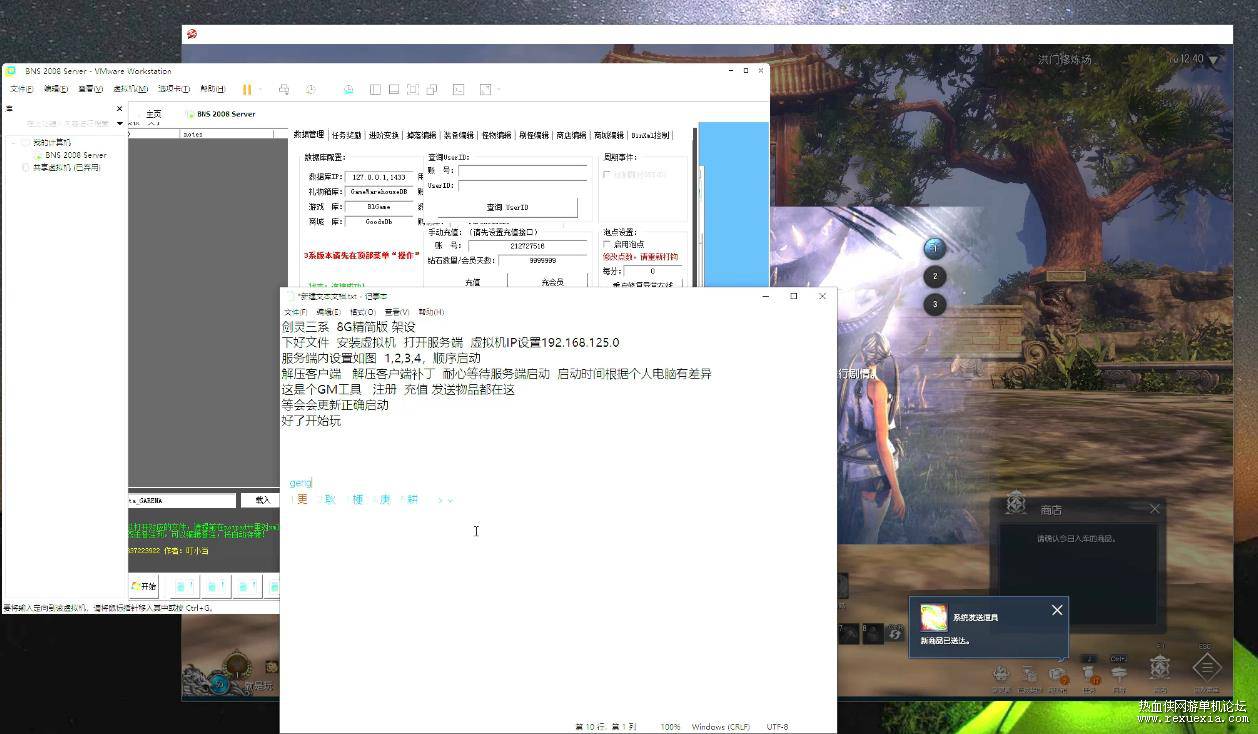1258x734 pixels.
Task: Open the VMware 文件 menu
Action: pos(21,89)
